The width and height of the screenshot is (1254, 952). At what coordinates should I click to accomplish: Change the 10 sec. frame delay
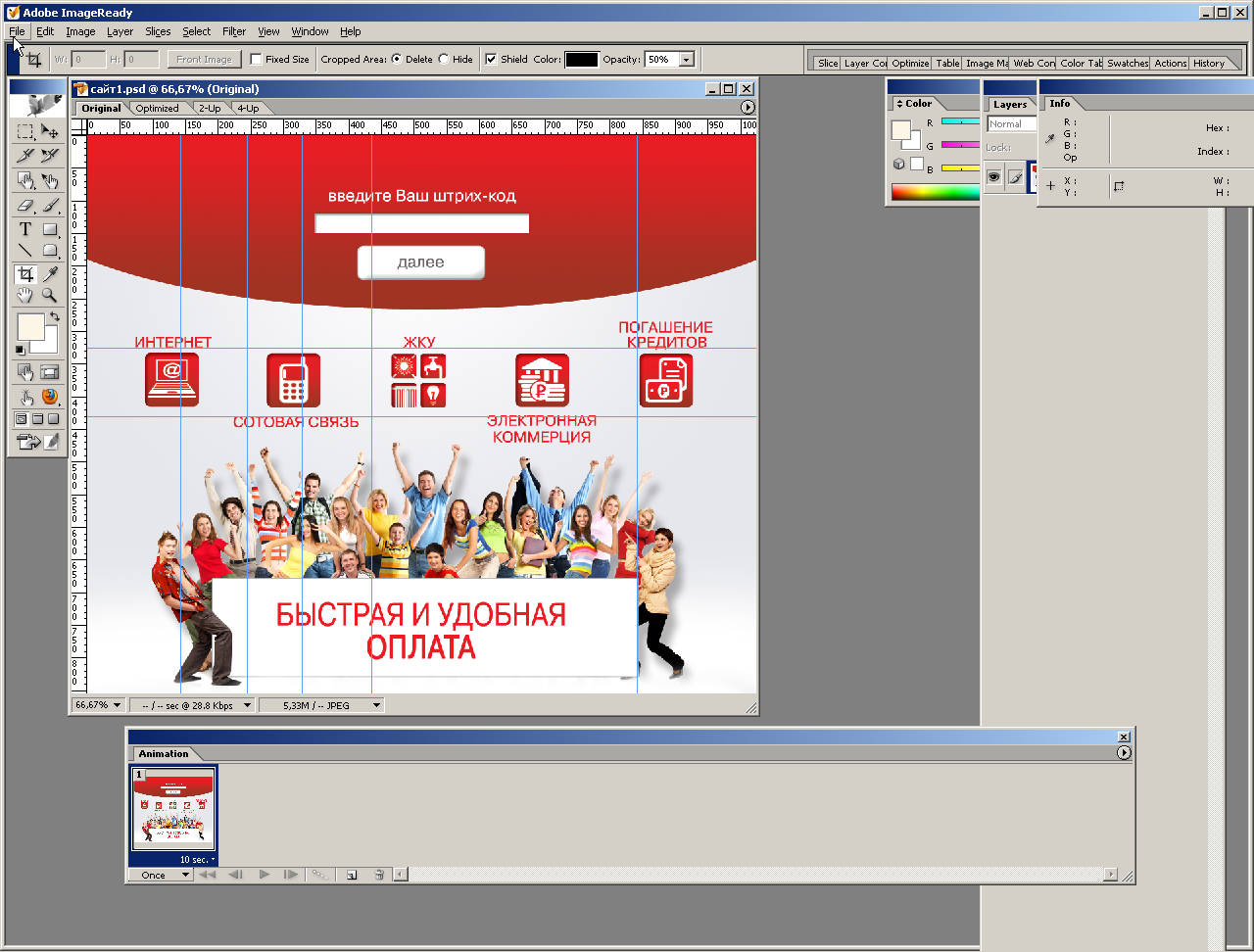(x=197, y=860)
